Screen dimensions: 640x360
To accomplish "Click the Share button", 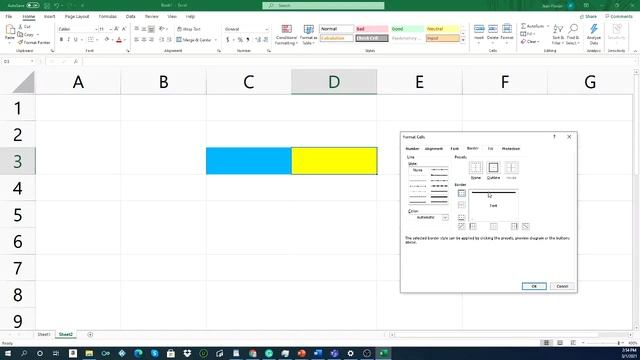I will [x=589, y=16].
